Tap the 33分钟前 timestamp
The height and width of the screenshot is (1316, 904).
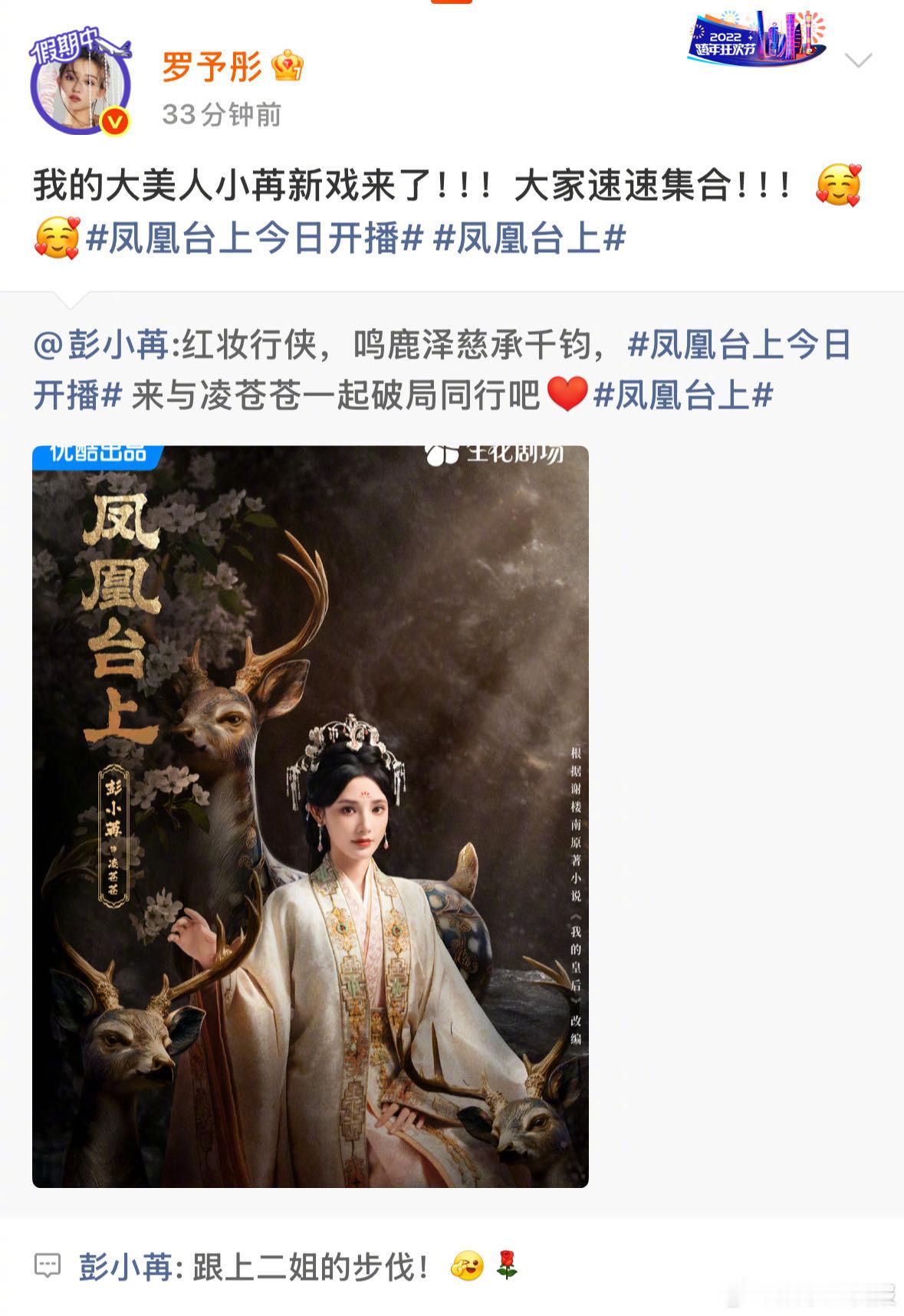pyautogui.click(x=222, y=115)
